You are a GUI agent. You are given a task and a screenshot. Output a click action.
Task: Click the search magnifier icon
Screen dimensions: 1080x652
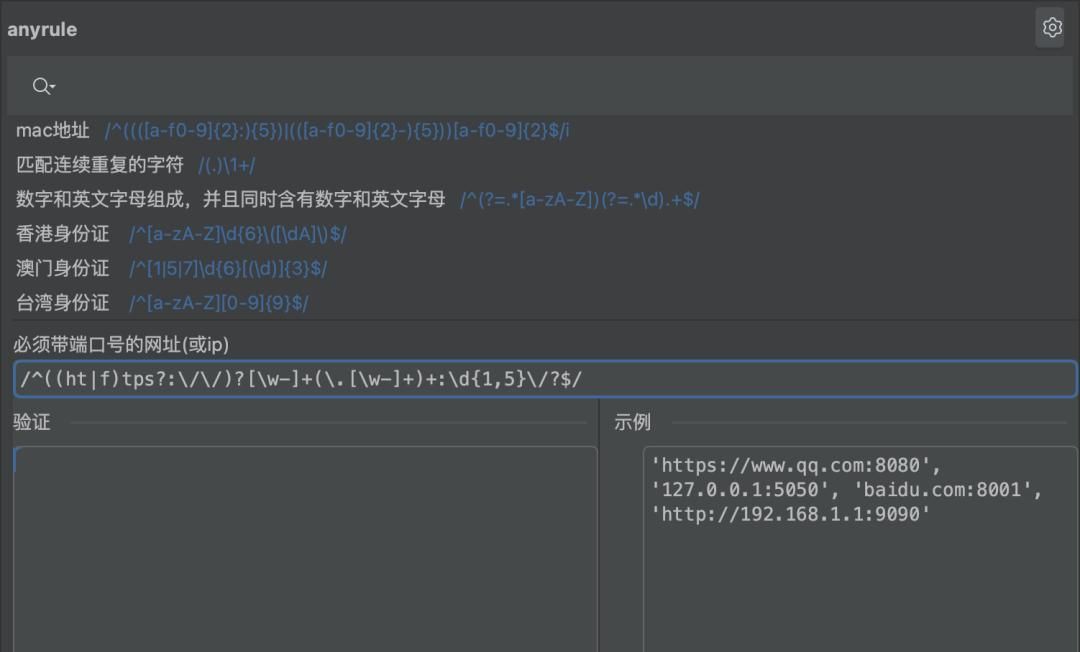[40, 86]
